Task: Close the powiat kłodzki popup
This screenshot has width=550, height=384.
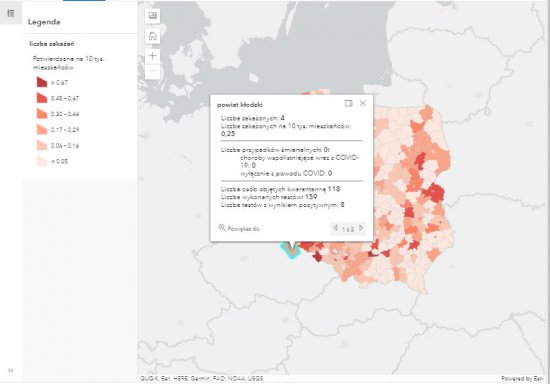Action: (x=363, y=103)
